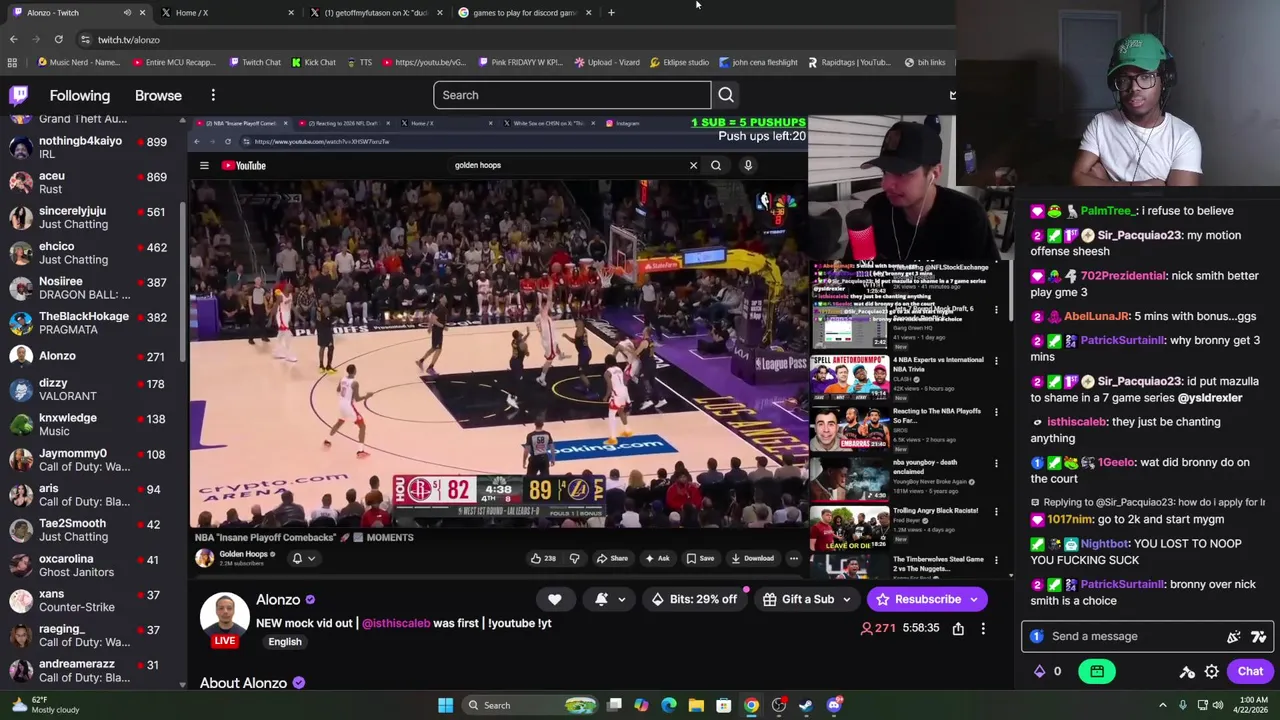Open dizzy VALORANT channel in sidebar
Image resolution: width=1280 pixels, height=720 pixels.
point(92,389)
